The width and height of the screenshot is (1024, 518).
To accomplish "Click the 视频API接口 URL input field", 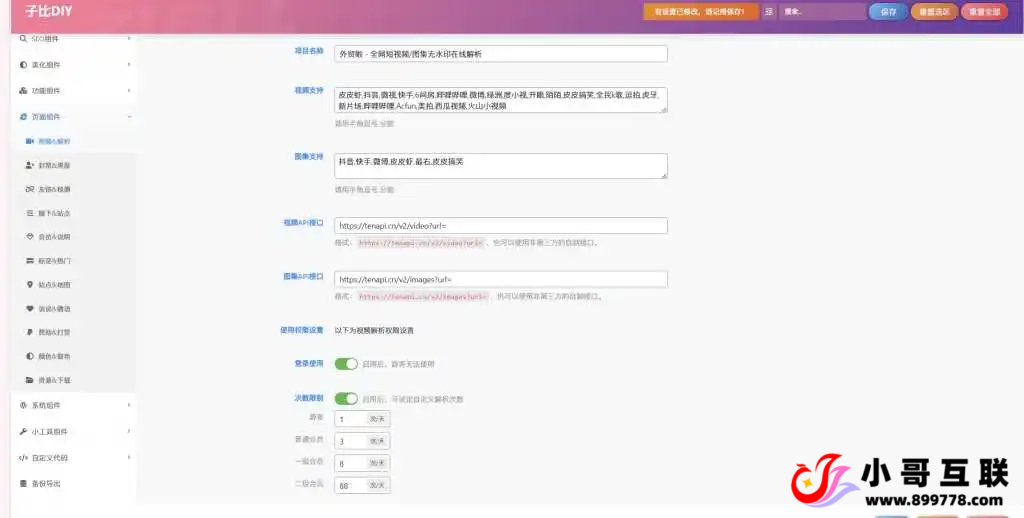I will (500, 226).
